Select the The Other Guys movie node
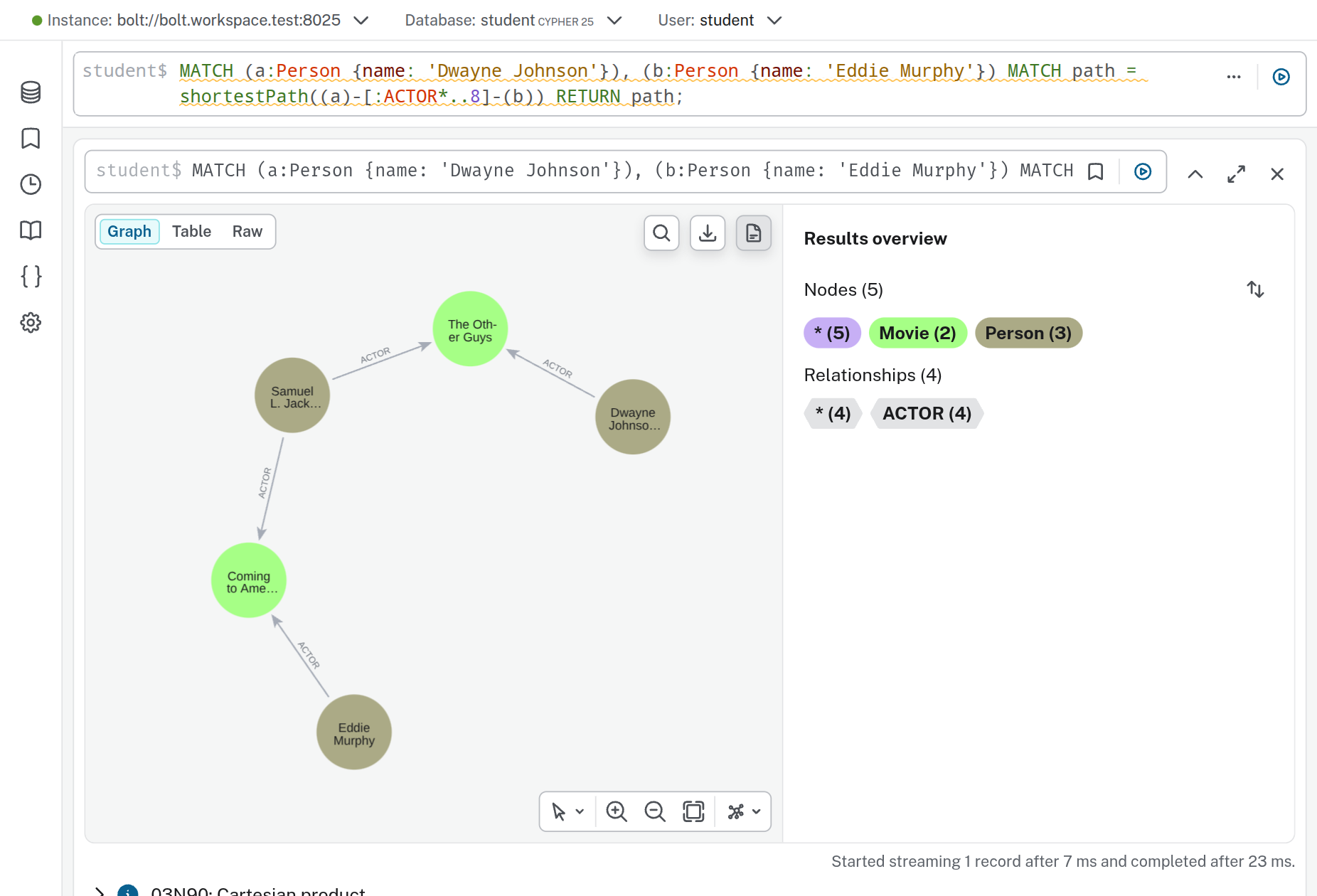 [470, 329]
